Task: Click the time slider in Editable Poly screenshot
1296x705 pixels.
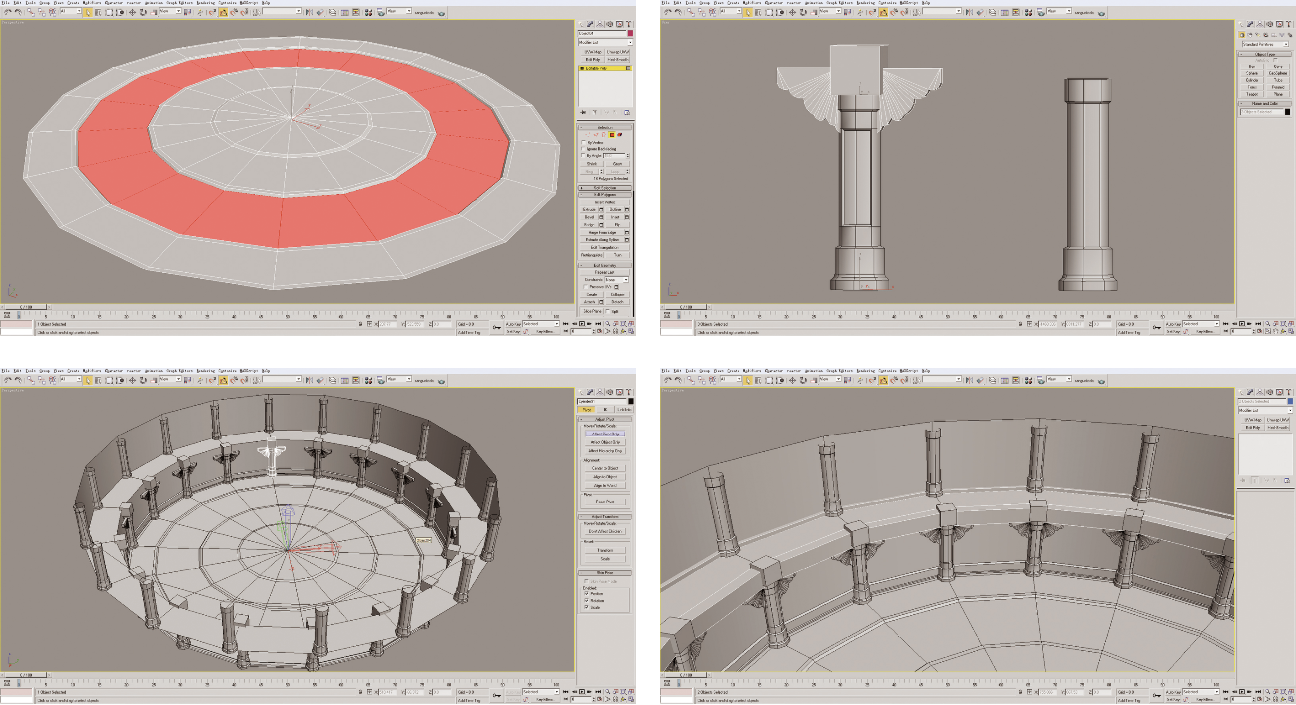Action: (x=26, y=307)
